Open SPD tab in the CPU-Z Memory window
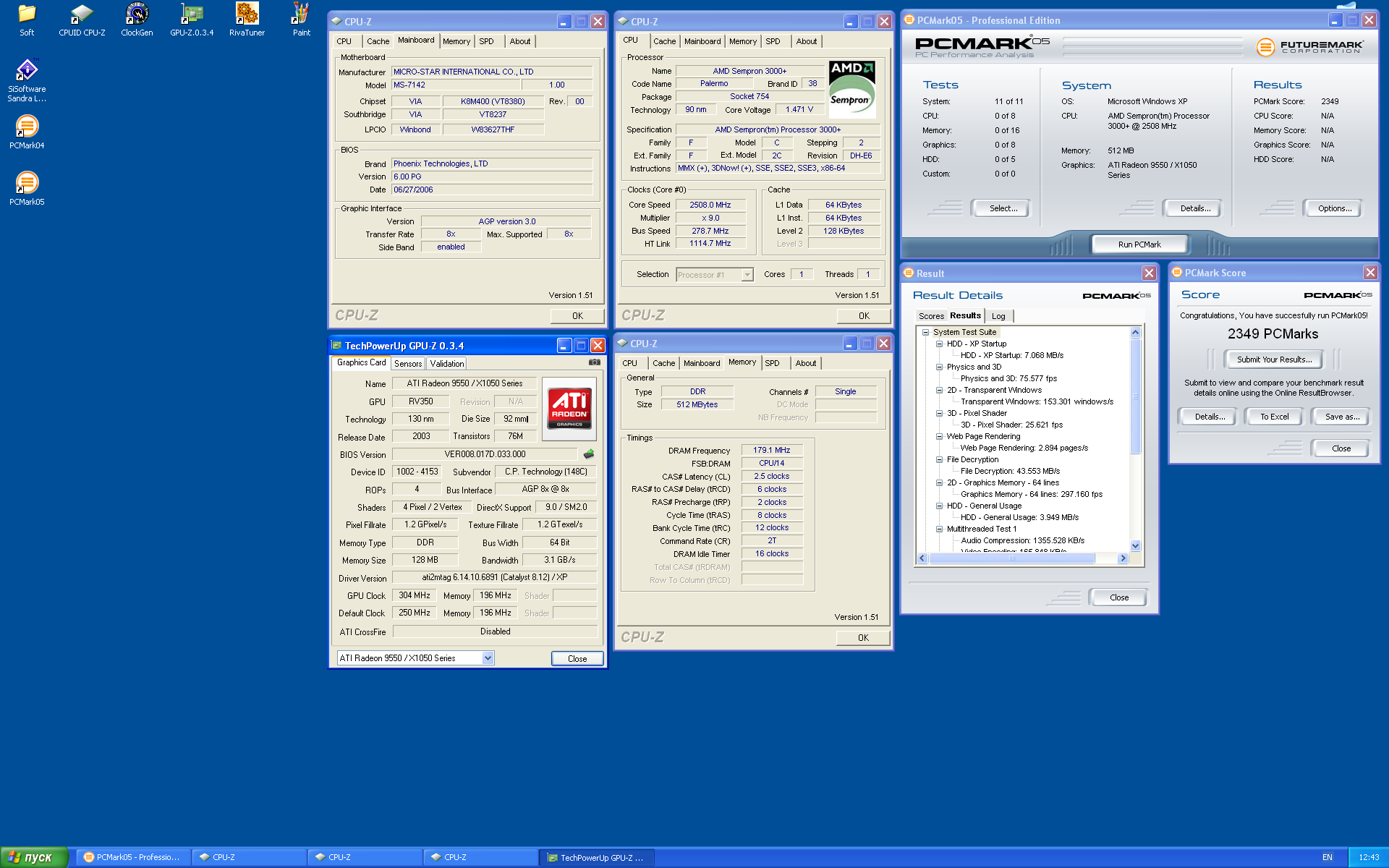This screenshot has height=868, width=1389. point(772,363)
